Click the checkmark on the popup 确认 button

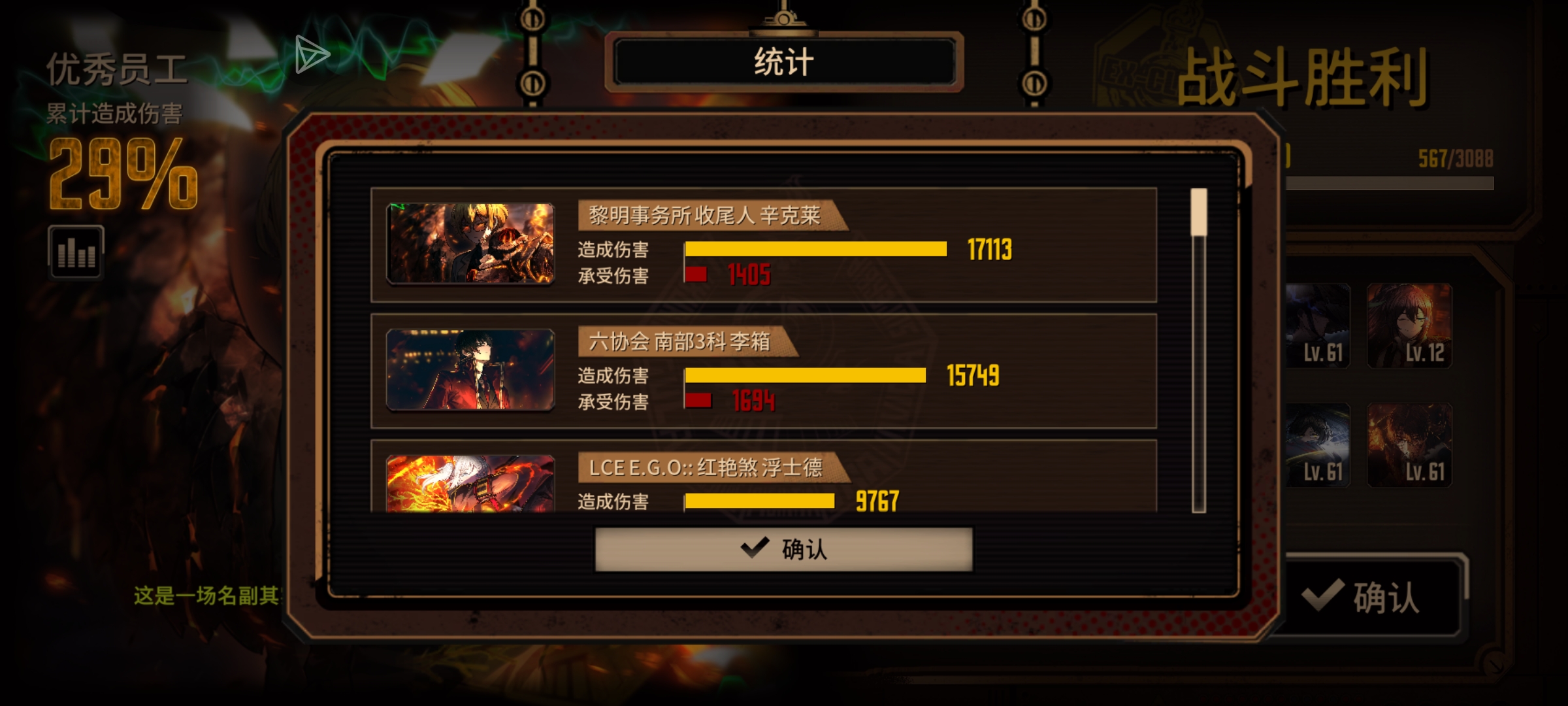[x=755, y=548]
